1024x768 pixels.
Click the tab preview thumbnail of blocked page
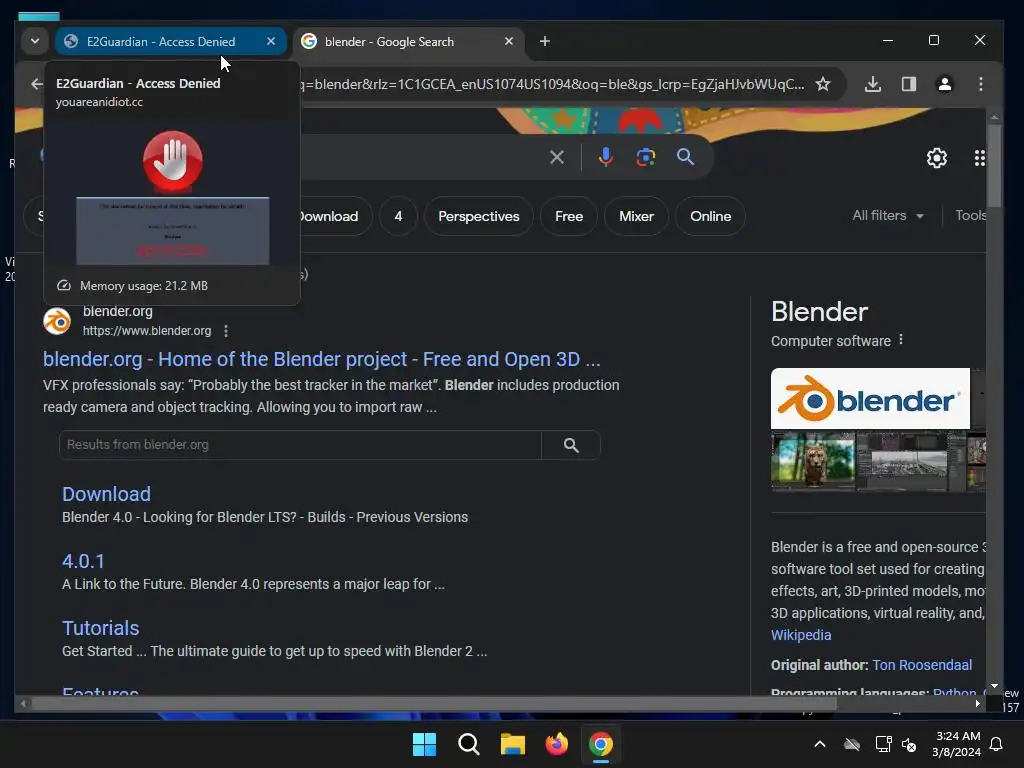point(172,195)
